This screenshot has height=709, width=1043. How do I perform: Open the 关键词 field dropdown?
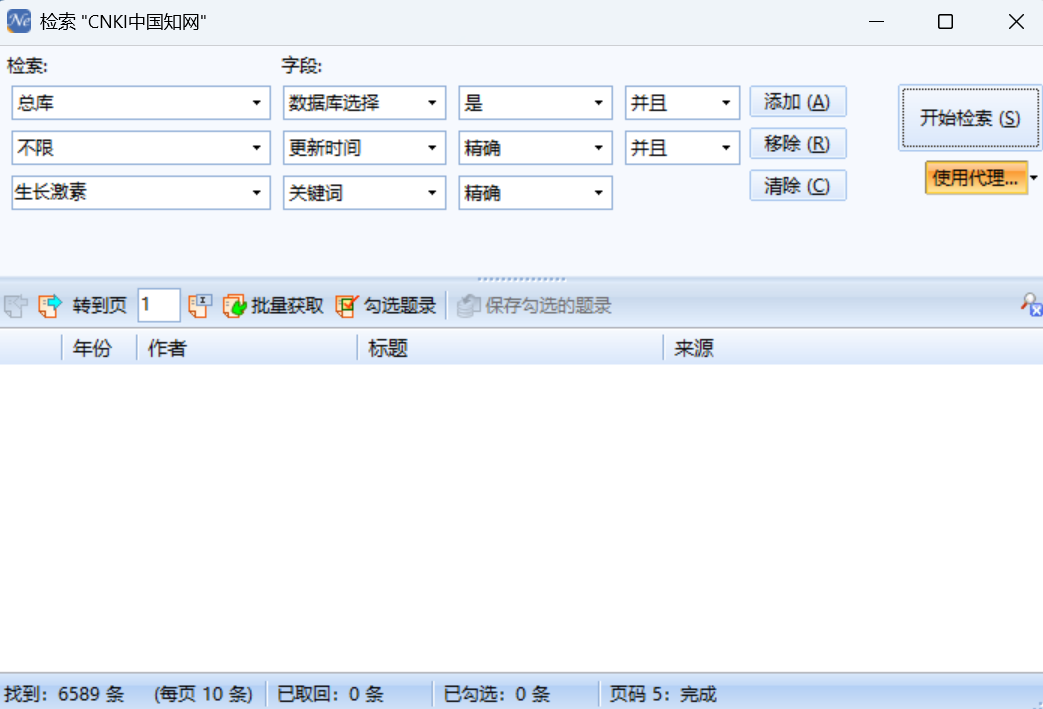432,193
